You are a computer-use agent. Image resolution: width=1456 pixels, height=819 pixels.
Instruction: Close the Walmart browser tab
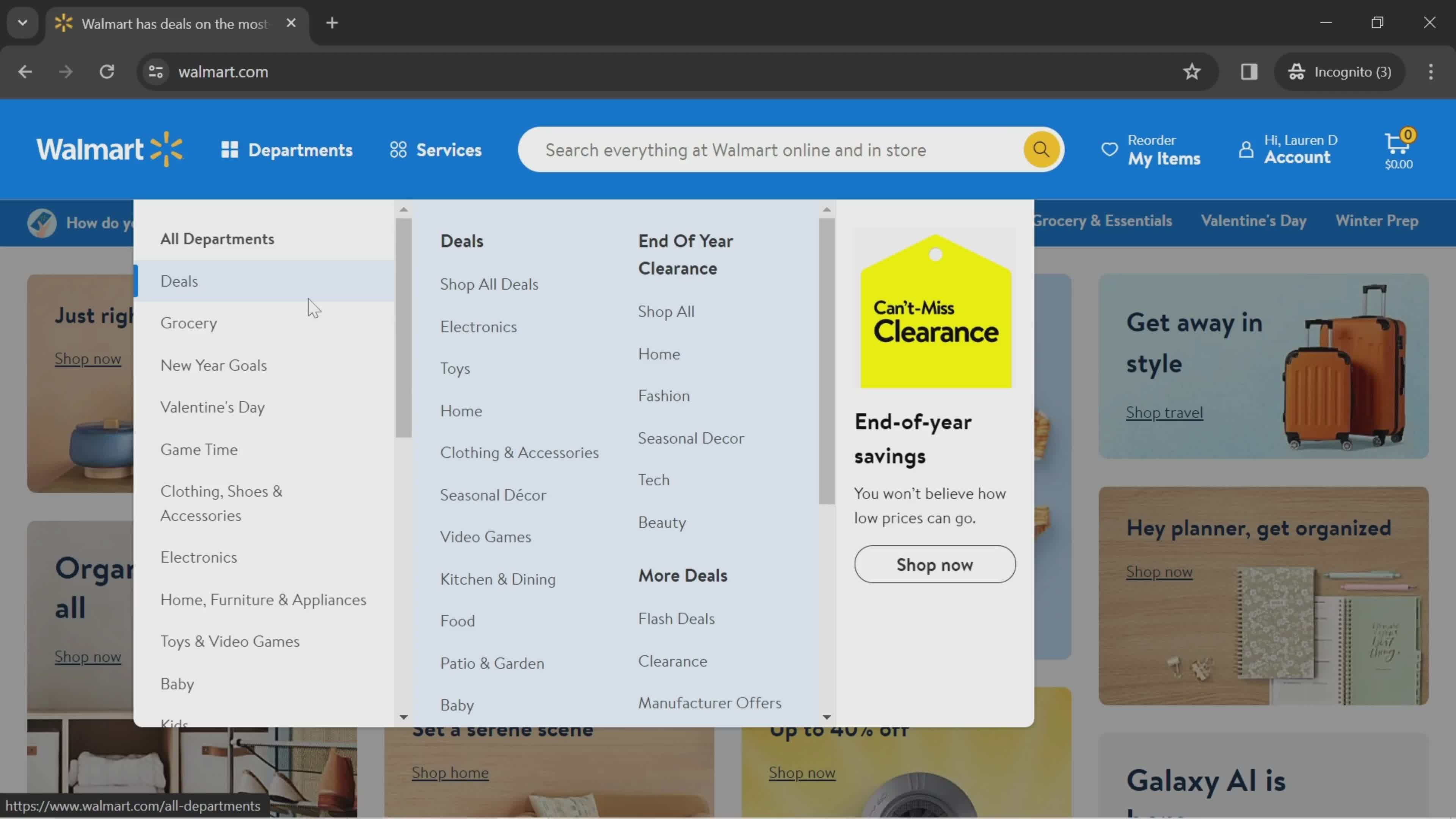click(x=291, y=23)
